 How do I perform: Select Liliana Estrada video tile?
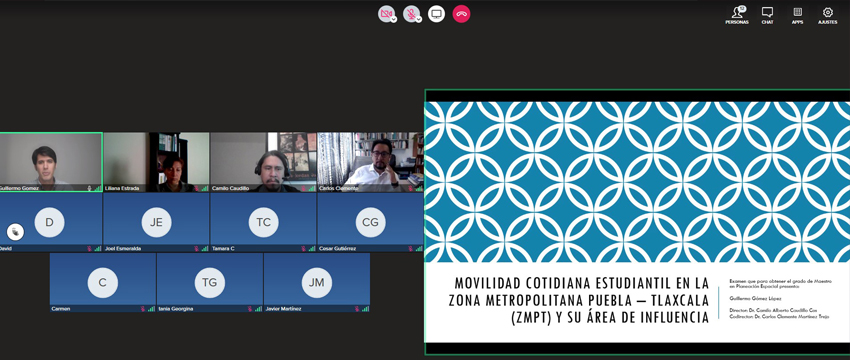click(x=156, y=162)
